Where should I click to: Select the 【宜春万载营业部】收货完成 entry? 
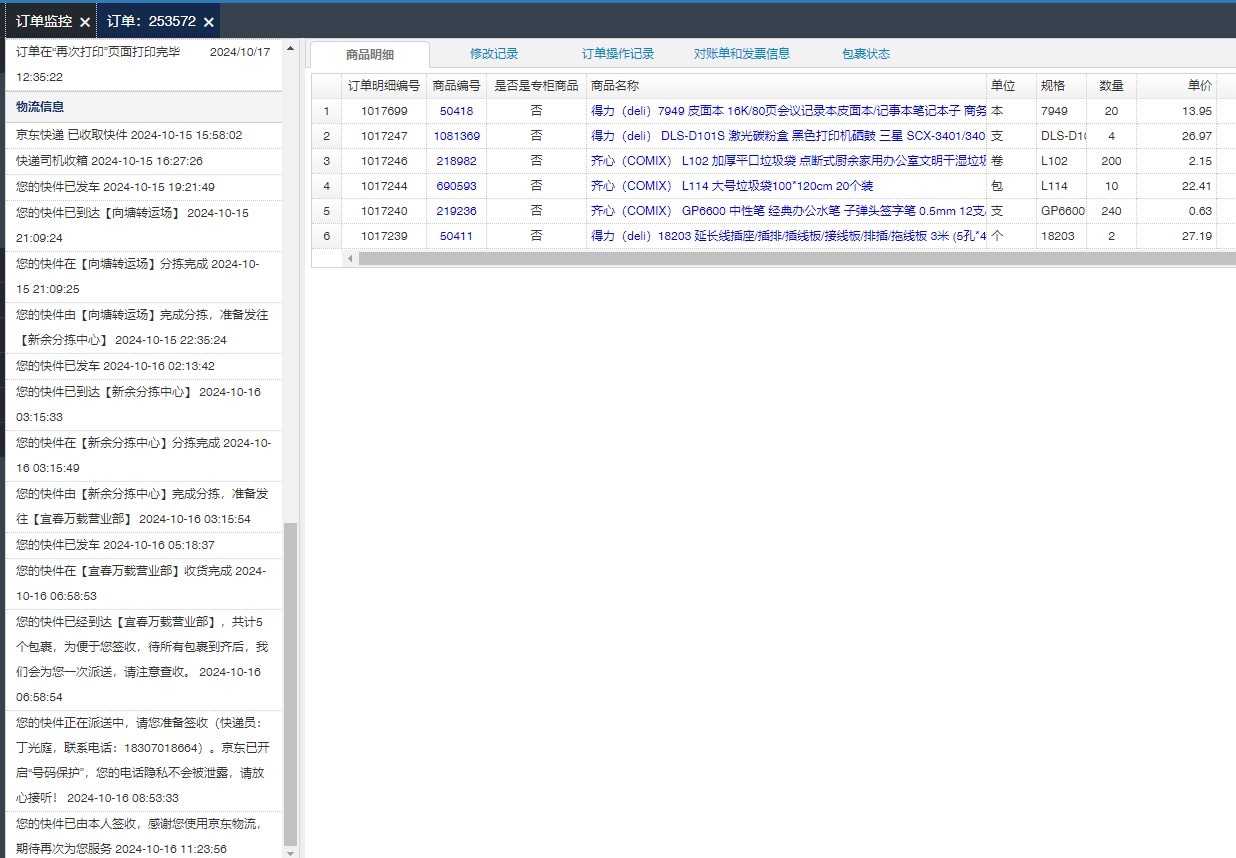(x=144, y=583)
